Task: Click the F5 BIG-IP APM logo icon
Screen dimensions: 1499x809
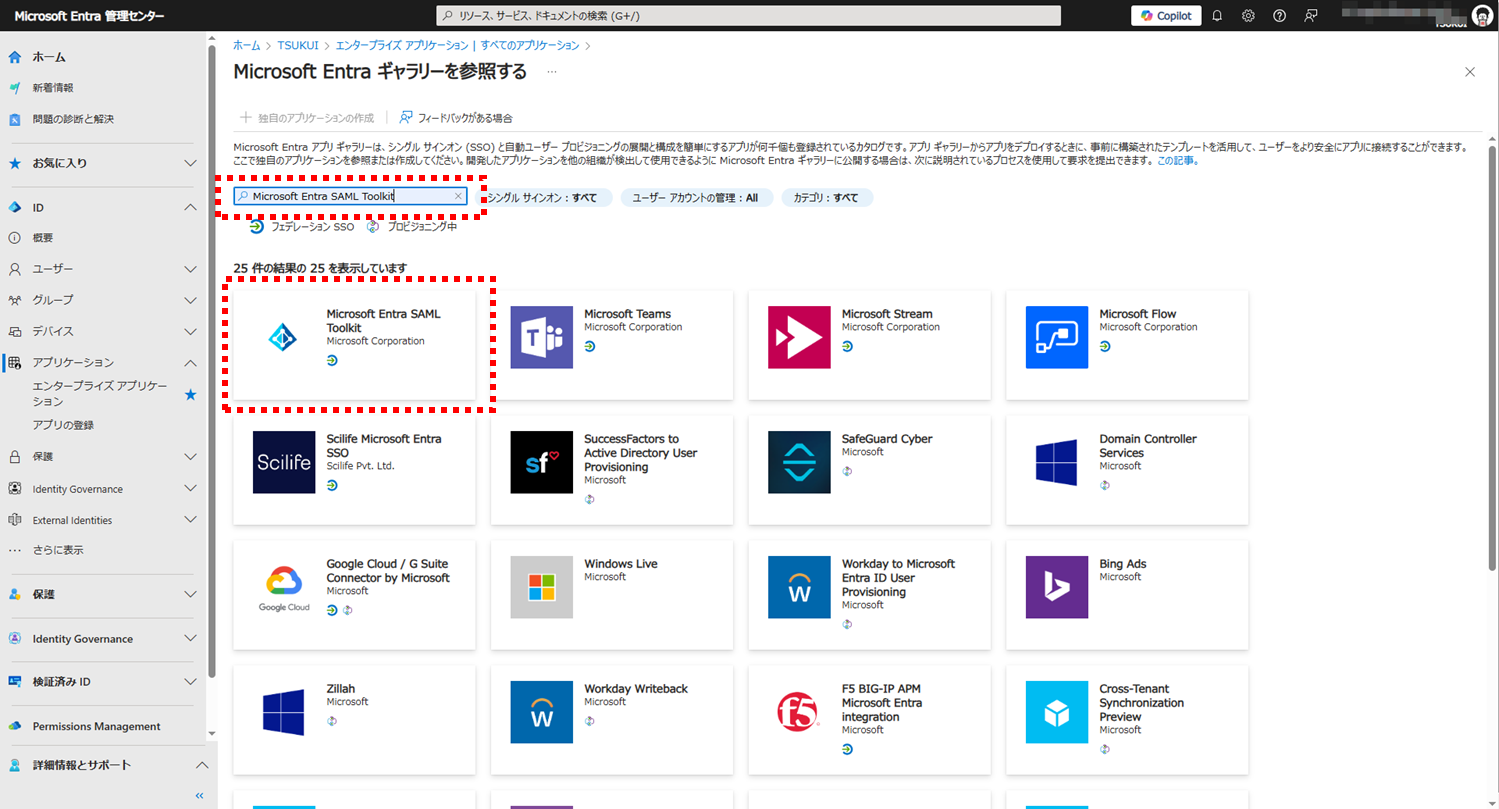Action: click(x=799, y=713)
